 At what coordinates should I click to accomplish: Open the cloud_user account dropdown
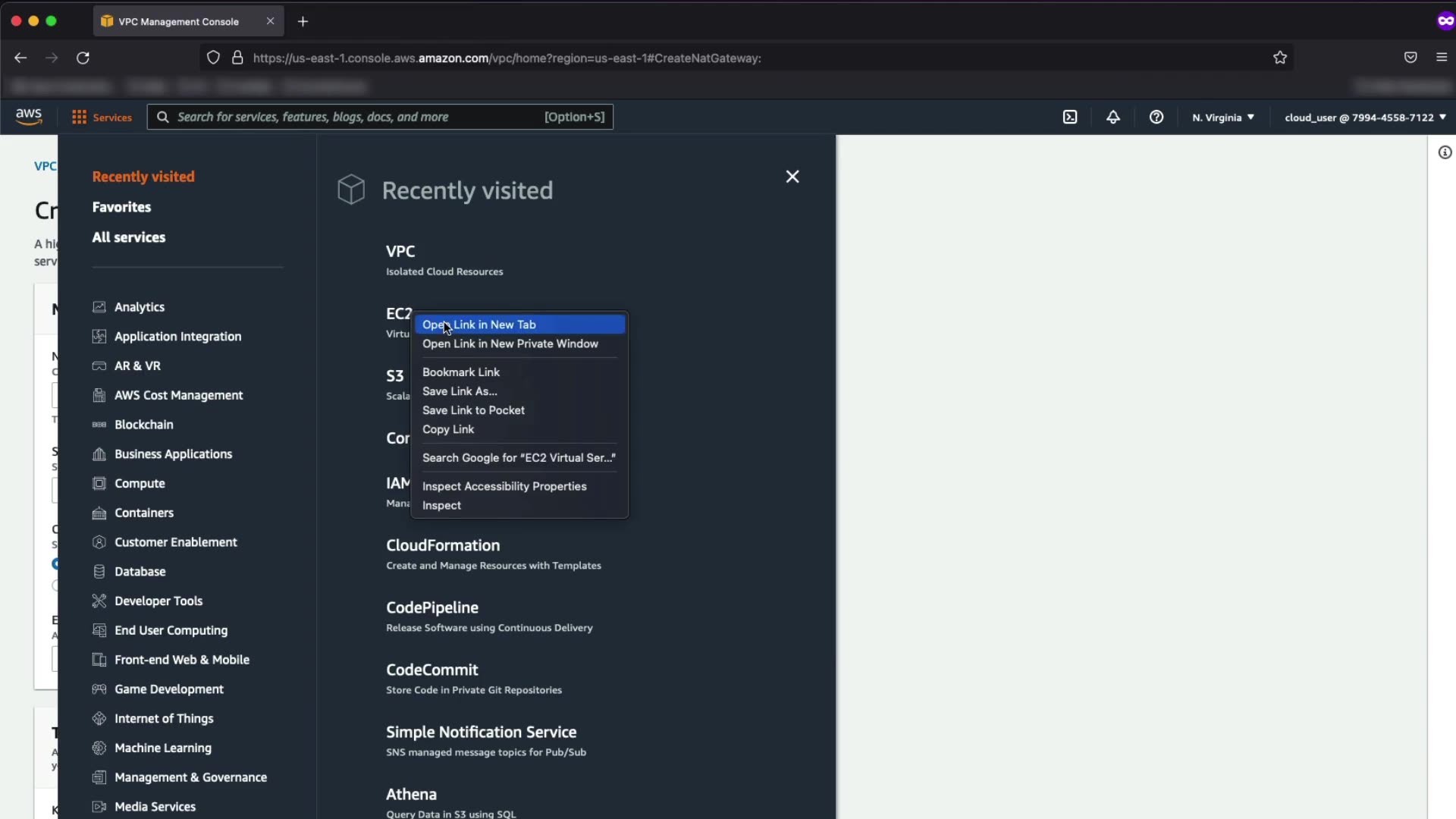[x=1364, y=118]
